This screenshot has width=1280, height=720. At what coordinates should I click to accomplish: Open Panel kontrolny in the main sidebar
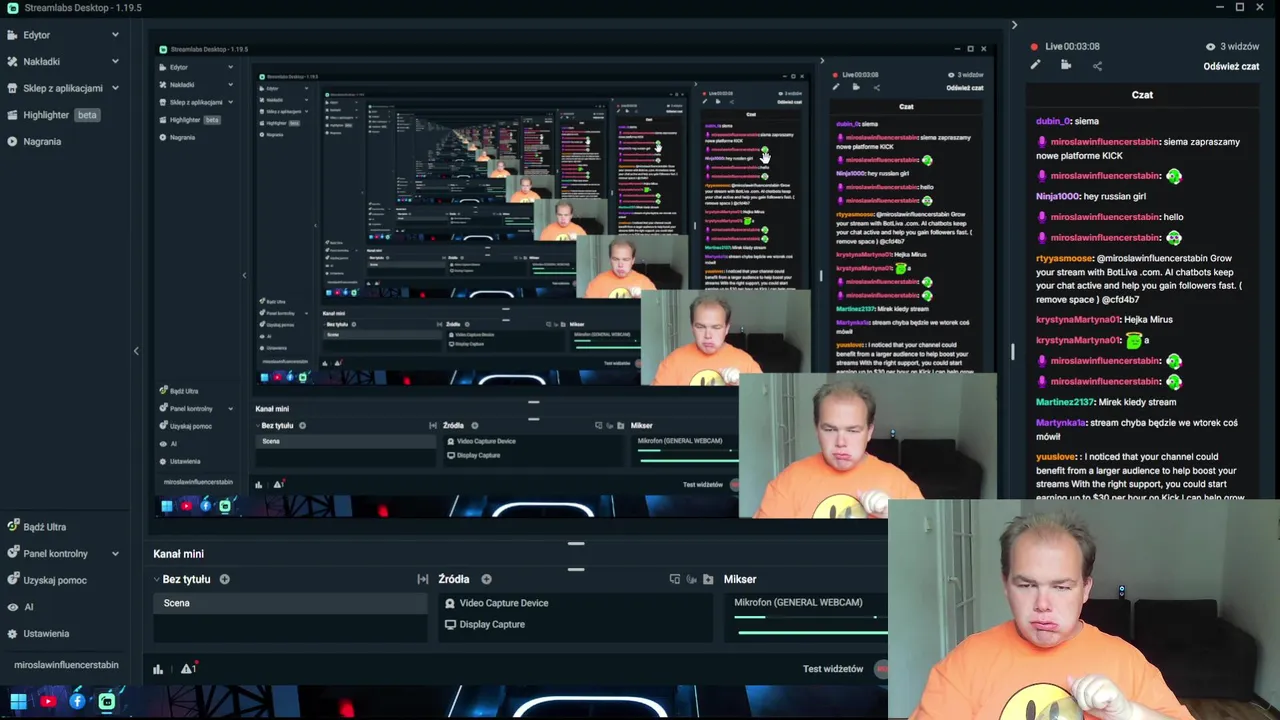click(x=55, y=553)
